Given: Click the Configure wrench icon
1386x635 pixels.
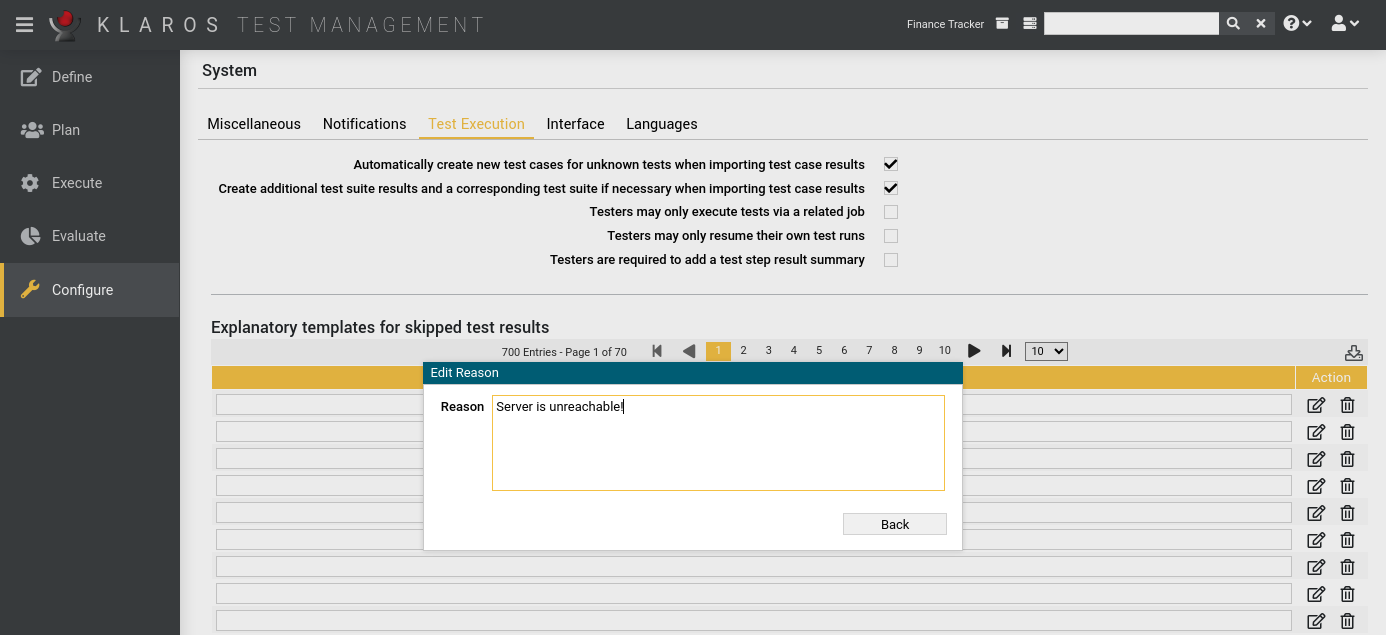Looking at the screenshot, I should pos(30,289).
